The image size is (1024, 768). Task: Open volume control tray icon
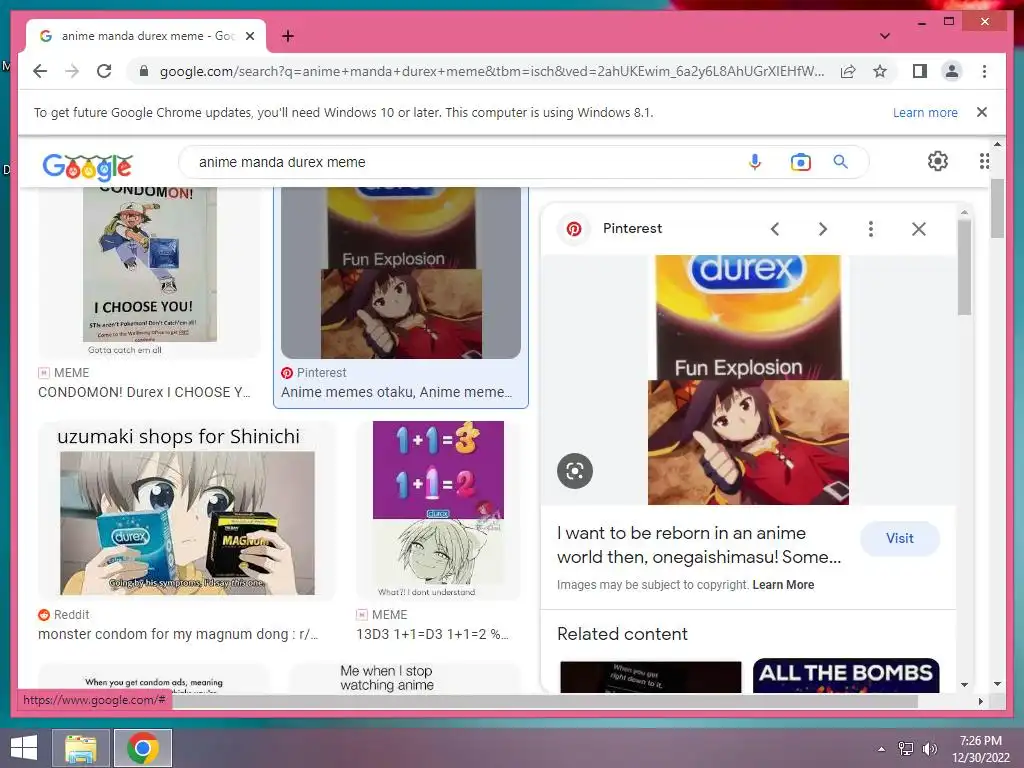[929, 749]
